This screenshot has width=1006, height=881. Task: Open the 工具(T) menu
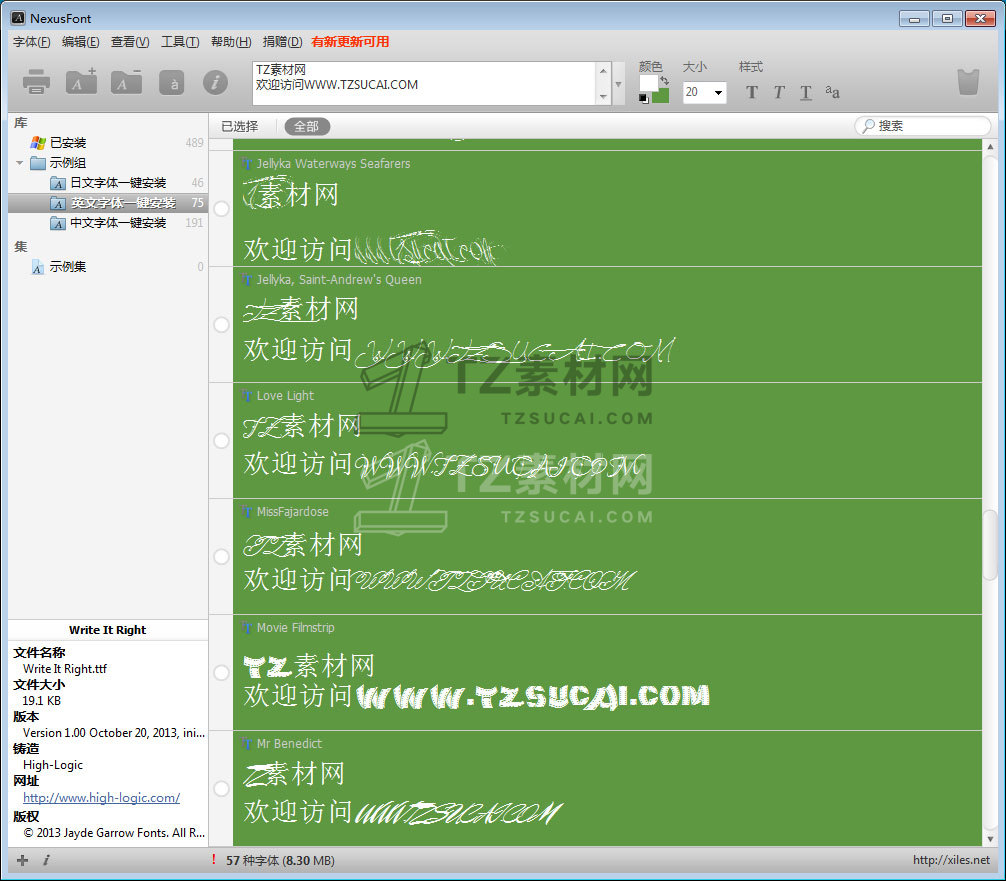click(180, 42)
